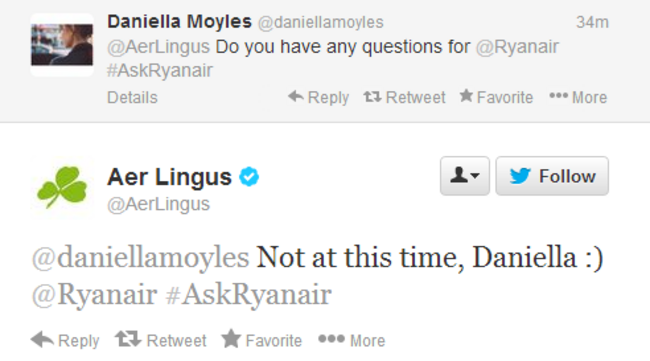Favorite the Aer Lingus tweet
The height and width of the screenshot is (361, 650).
click(262, 340)
